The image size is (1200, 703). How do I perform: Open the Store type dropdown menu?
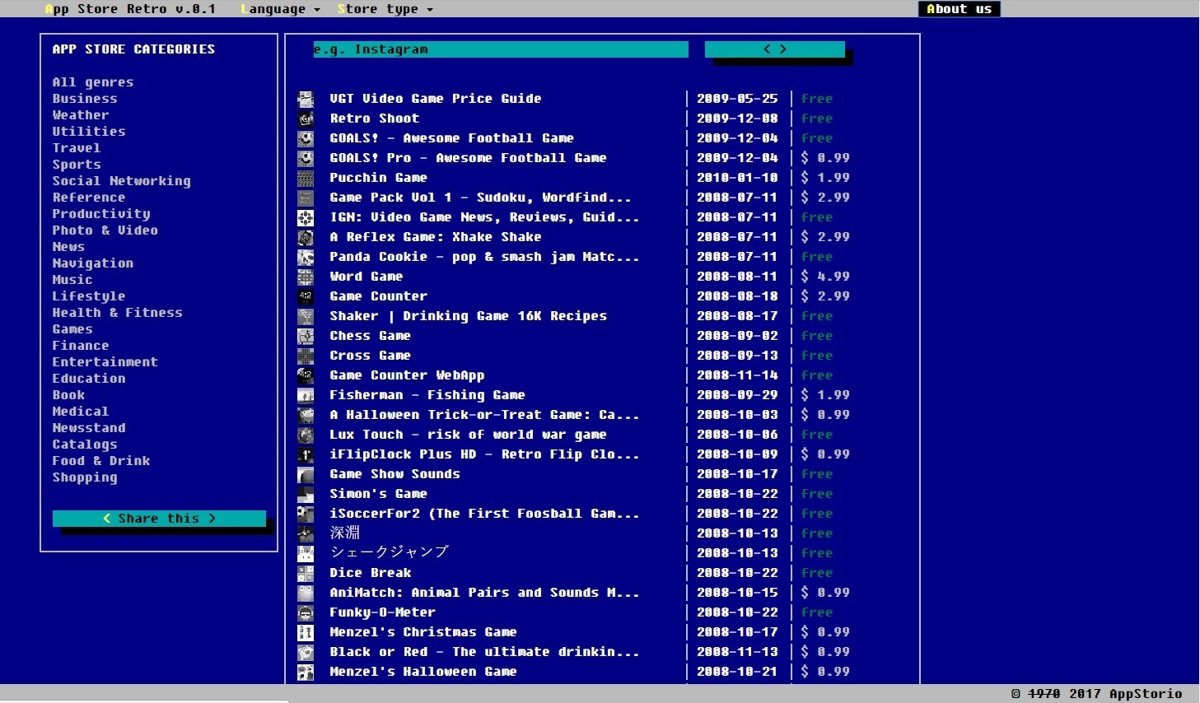click(x=385, y=9)
